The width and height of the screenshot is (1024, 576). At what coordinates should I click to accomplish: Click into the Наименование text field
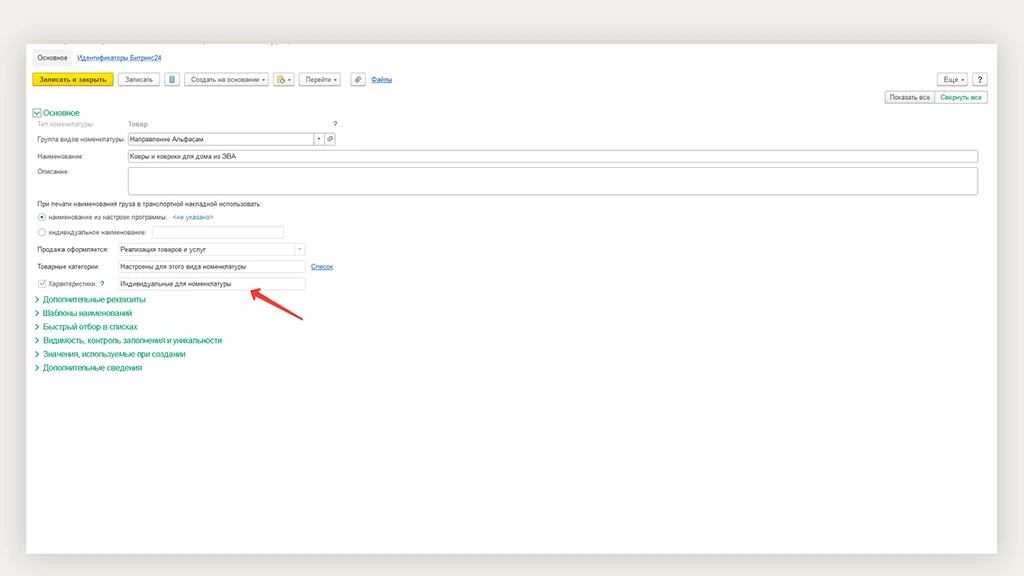pyautogui.click(x=550, y=156)
